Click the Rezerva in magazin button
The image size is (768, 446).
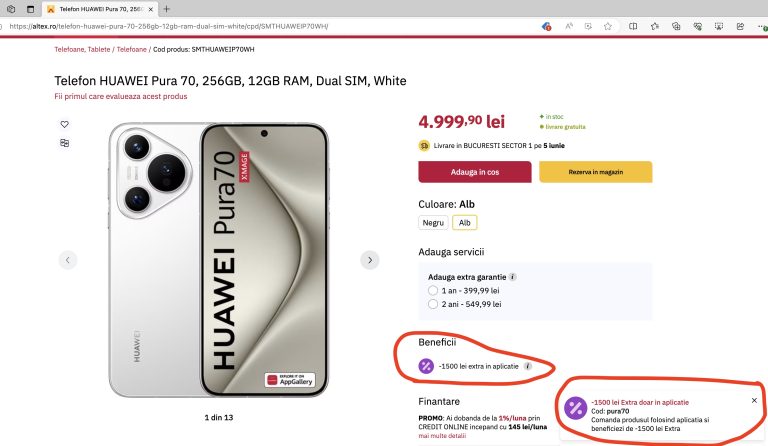(x=595, y=172)
